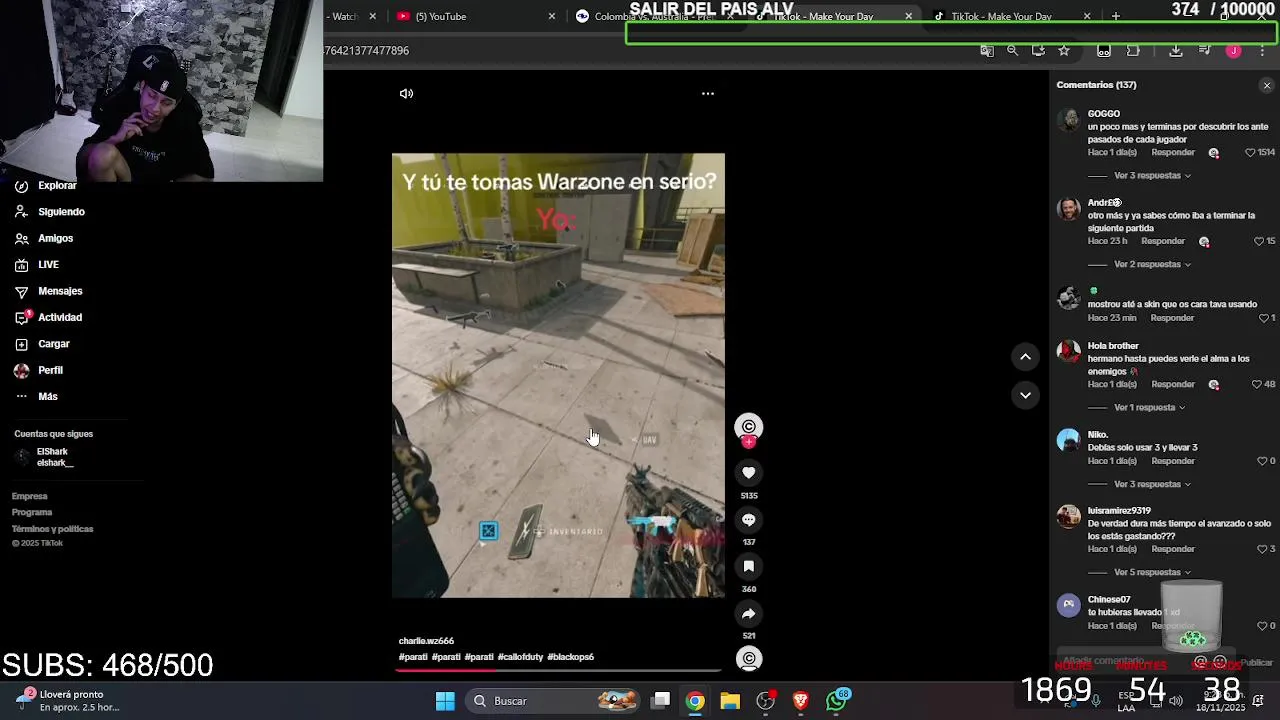
Task: Click the zoom magnifier icon in address bar
Action: coord(1012,50)
